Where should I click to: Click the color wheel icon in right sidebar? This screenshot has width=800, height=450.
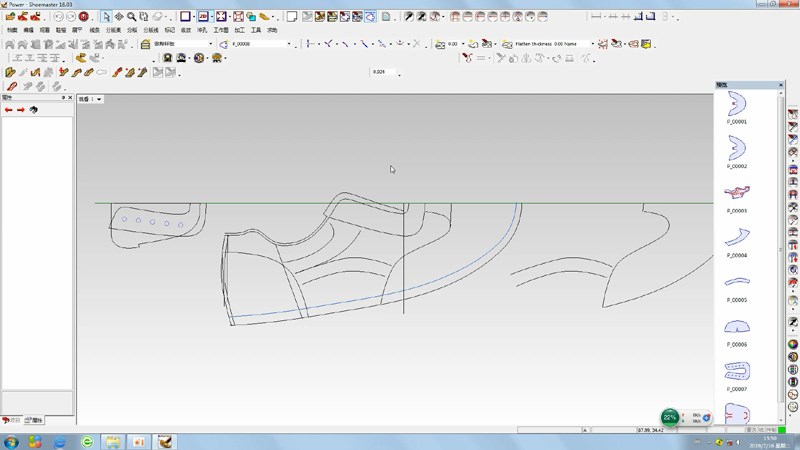792,345
